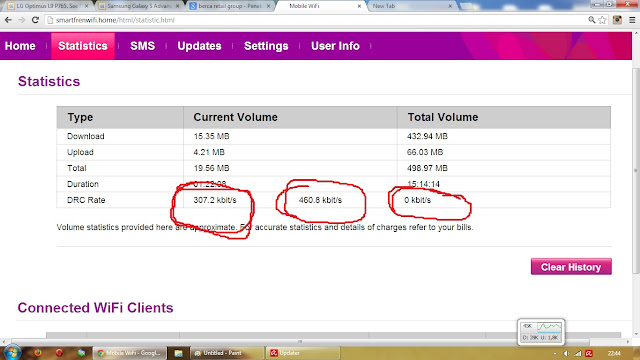Switch to the New Tab browser tab
Screen dimensions: 640x360
412,6
